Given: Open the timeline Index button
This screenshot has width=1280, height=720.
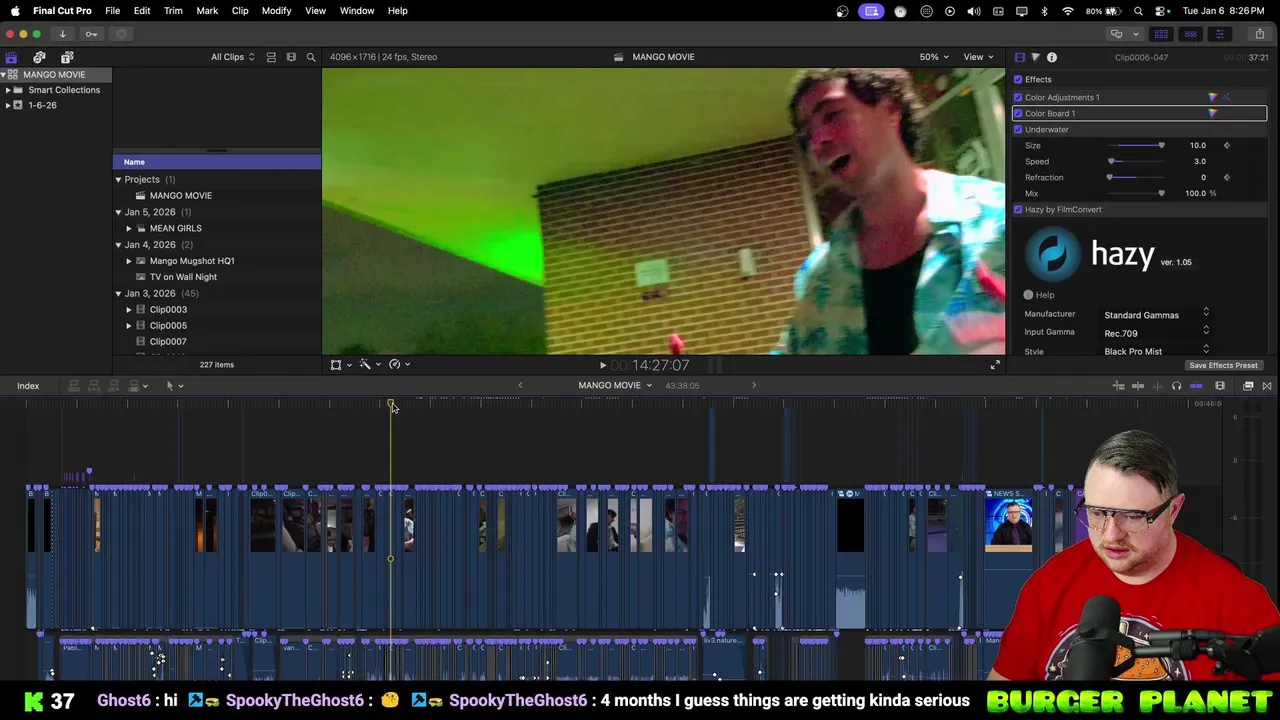Looking at the screenshot, I should point(28,386).
